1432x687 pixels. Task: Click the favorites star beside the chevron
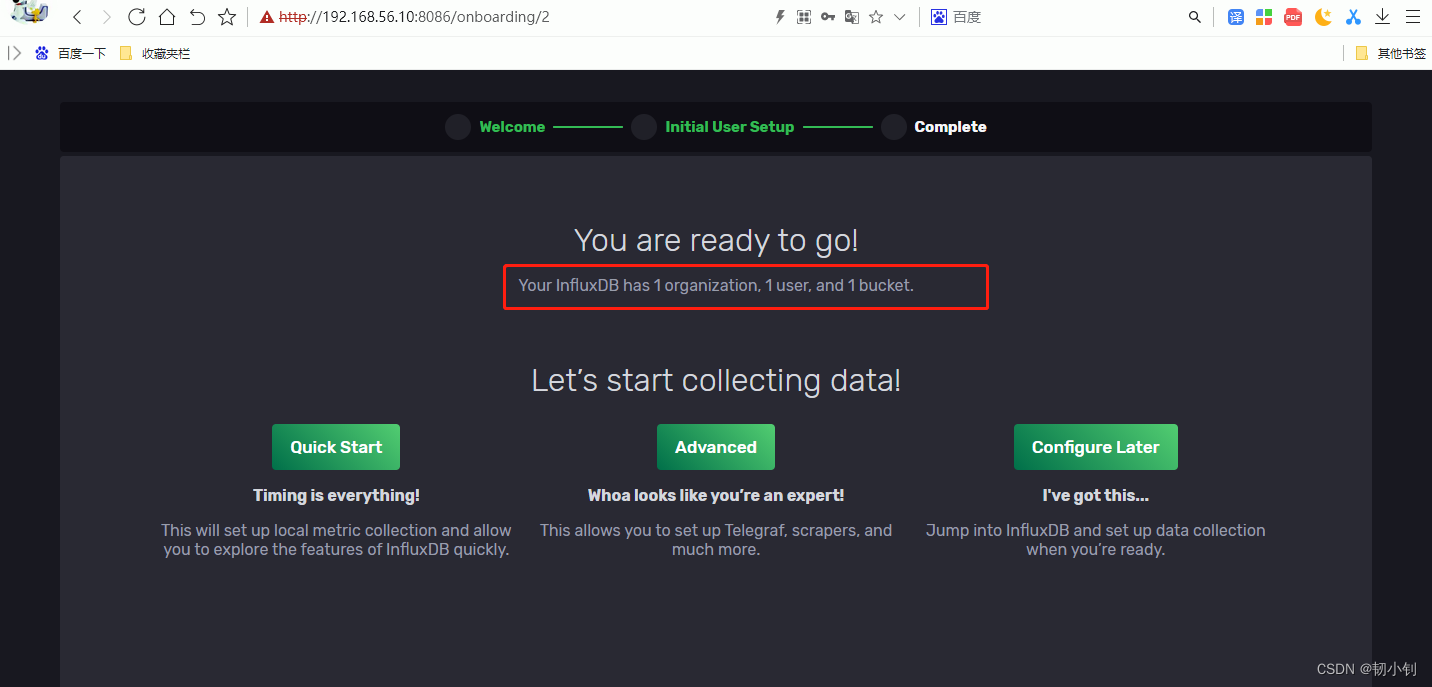point(876,17)
